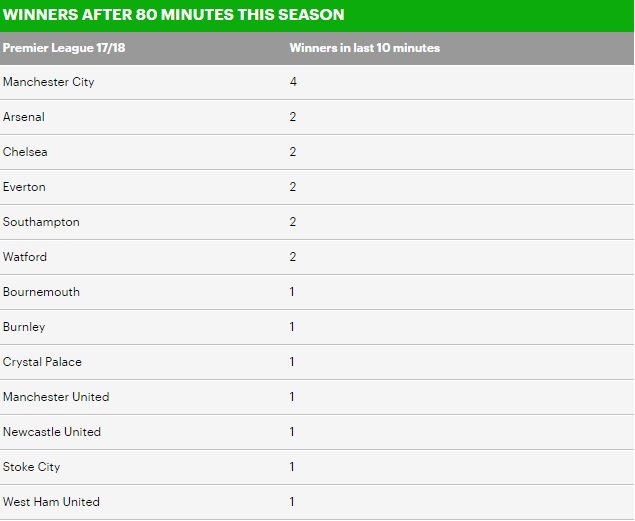Click Bournemouth's winners count of 1
Image resolution: width=635 pixels, height=521 pixels.
tap(292, 292)
